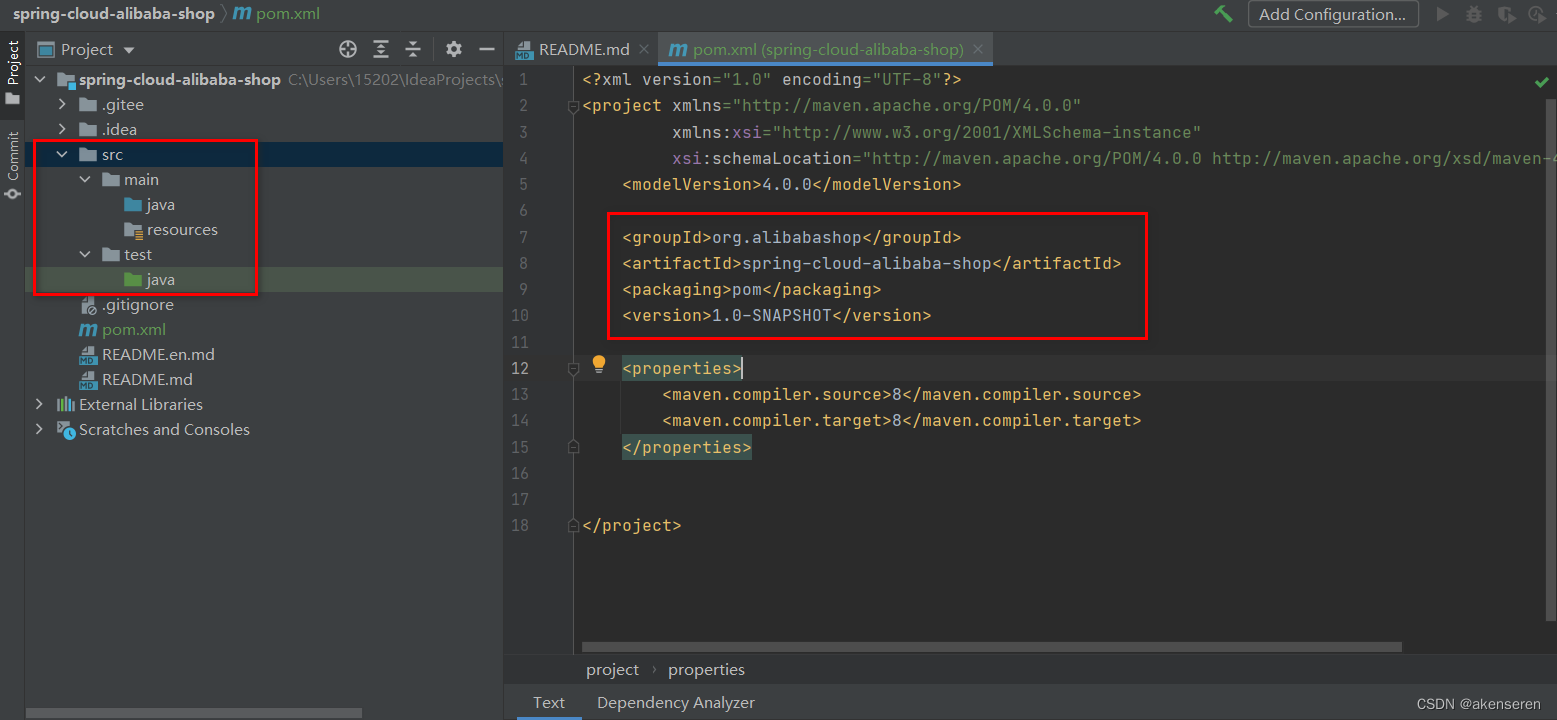1557x720 pixels.
Task: Select README.en.md in the project tree
Action: tap(146, 355)
